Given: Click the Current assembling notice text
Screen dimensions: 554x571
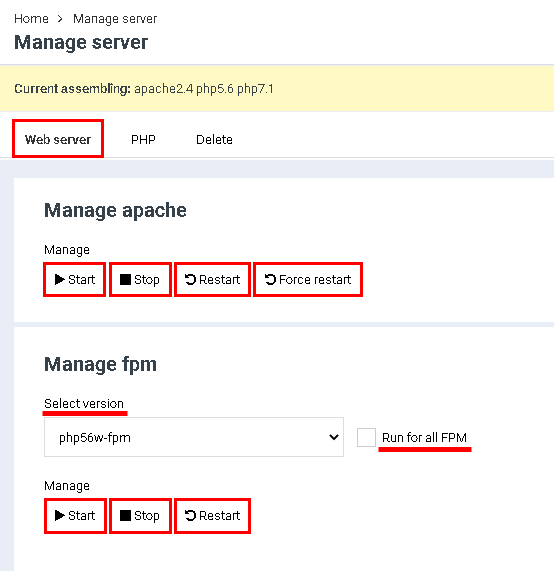Looking at the screenshot, I should [144, 89].
